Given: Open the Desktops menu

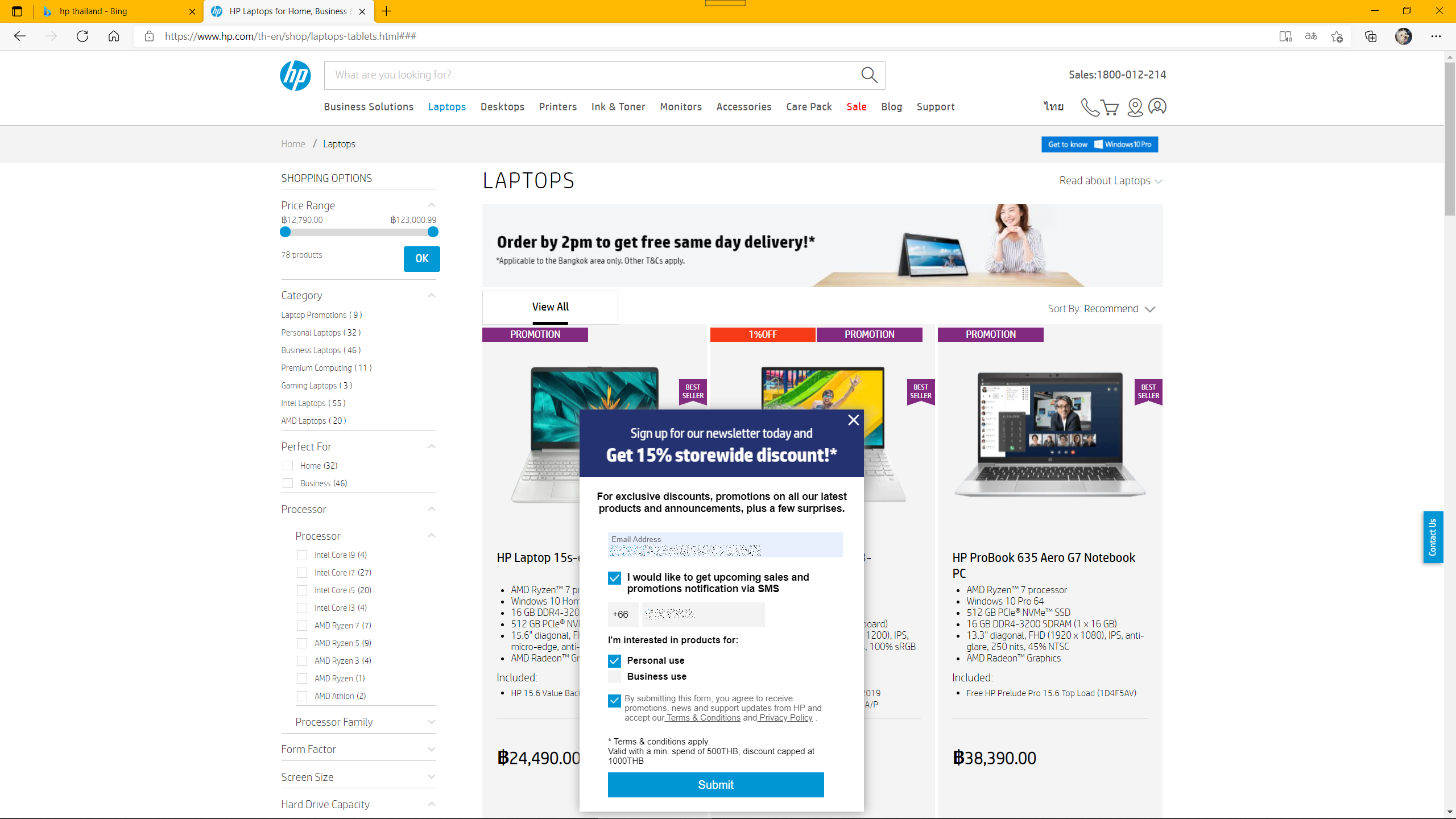Looking at the screenshot, I should [502, 107].
